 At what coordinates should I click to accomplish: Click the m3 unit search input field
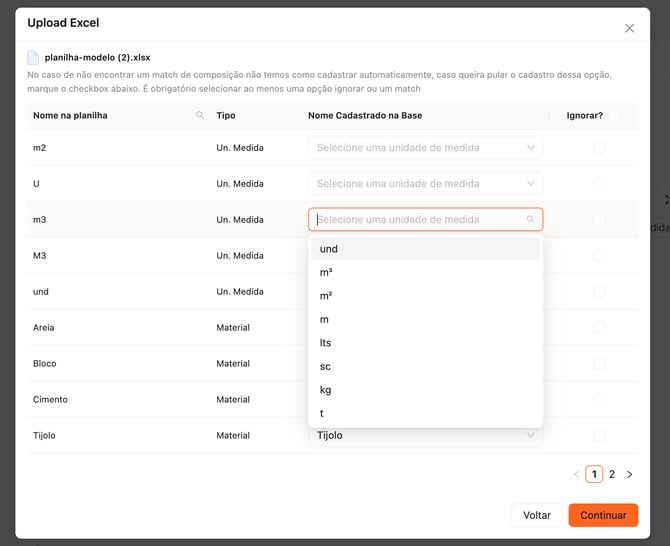click(418, 220)
